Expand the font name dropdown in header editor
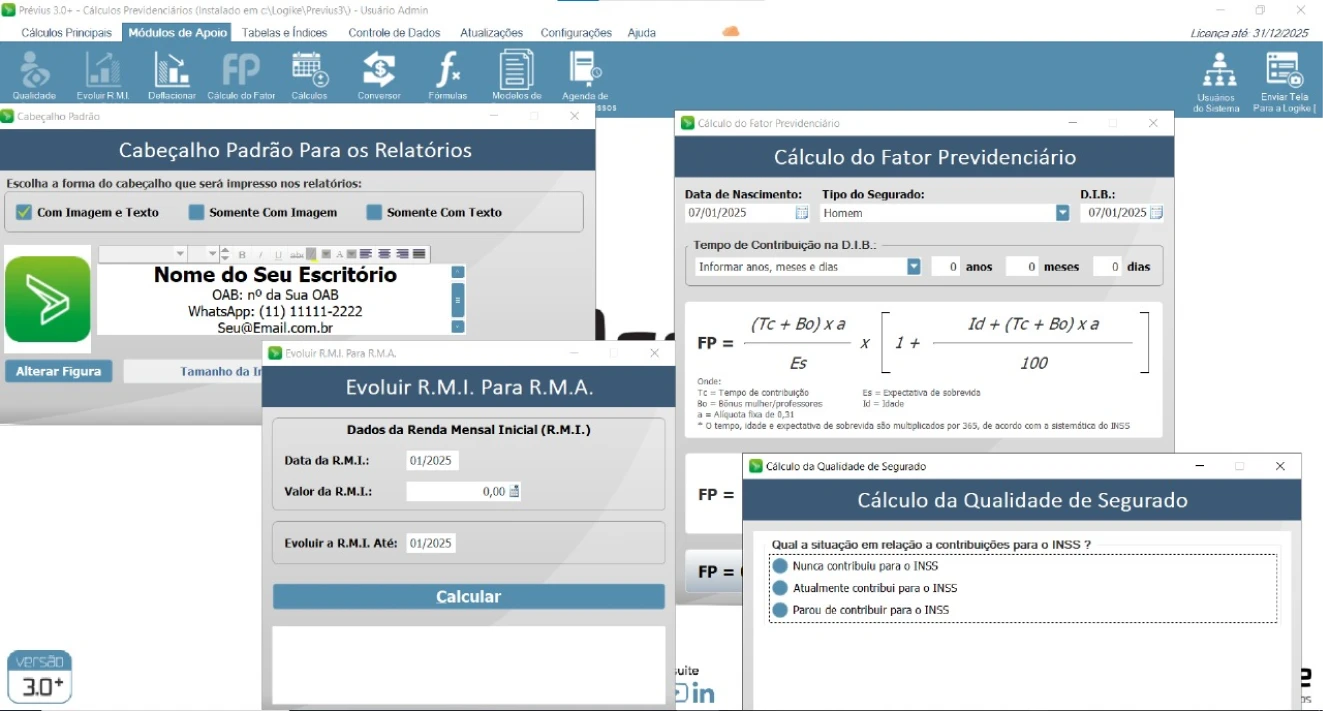The width and height of the screenshot is (1323, 711). pos(180,254)
